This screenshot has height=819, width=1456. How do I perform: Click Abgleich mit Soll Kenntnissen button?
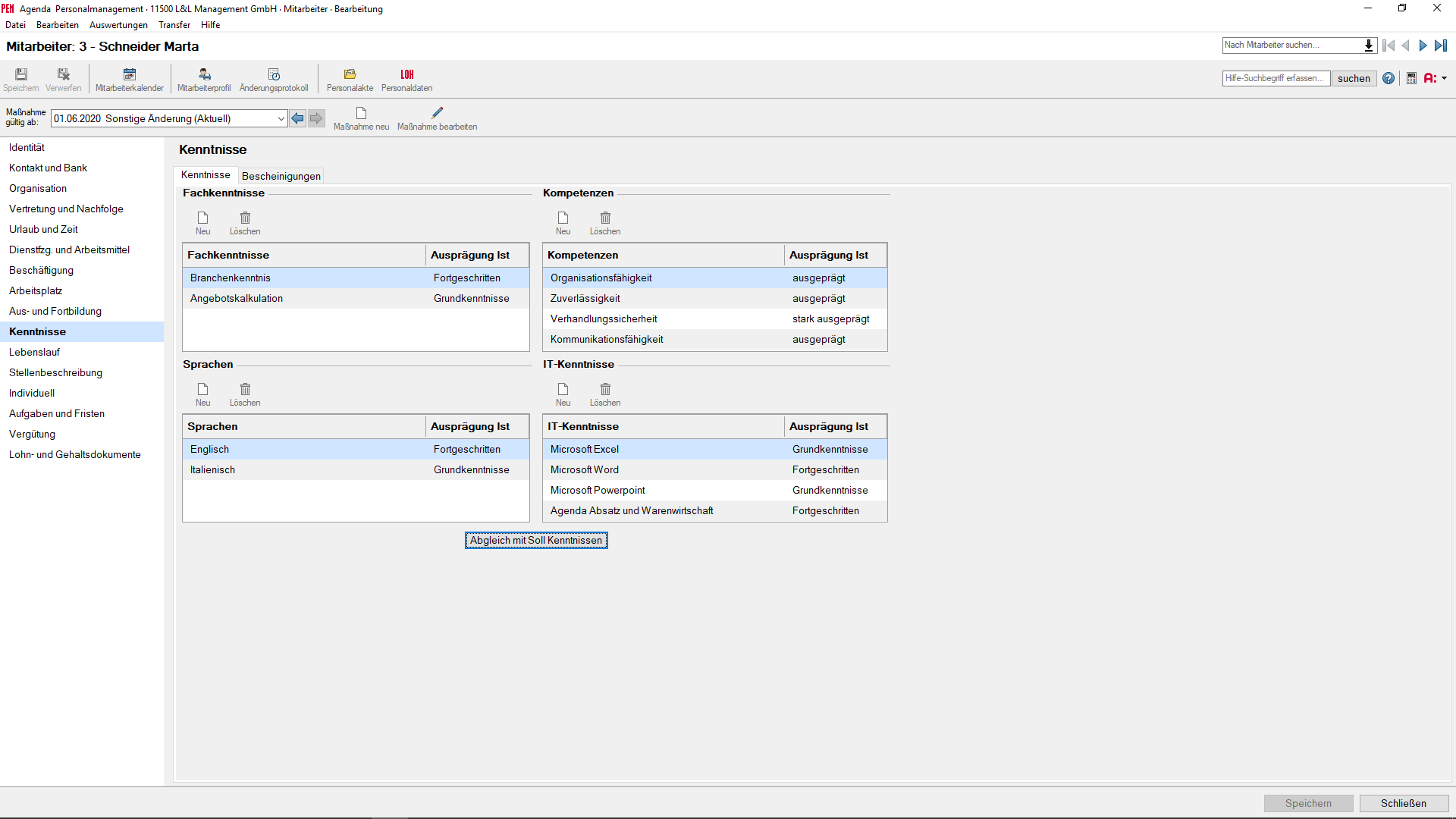point(536,540)
